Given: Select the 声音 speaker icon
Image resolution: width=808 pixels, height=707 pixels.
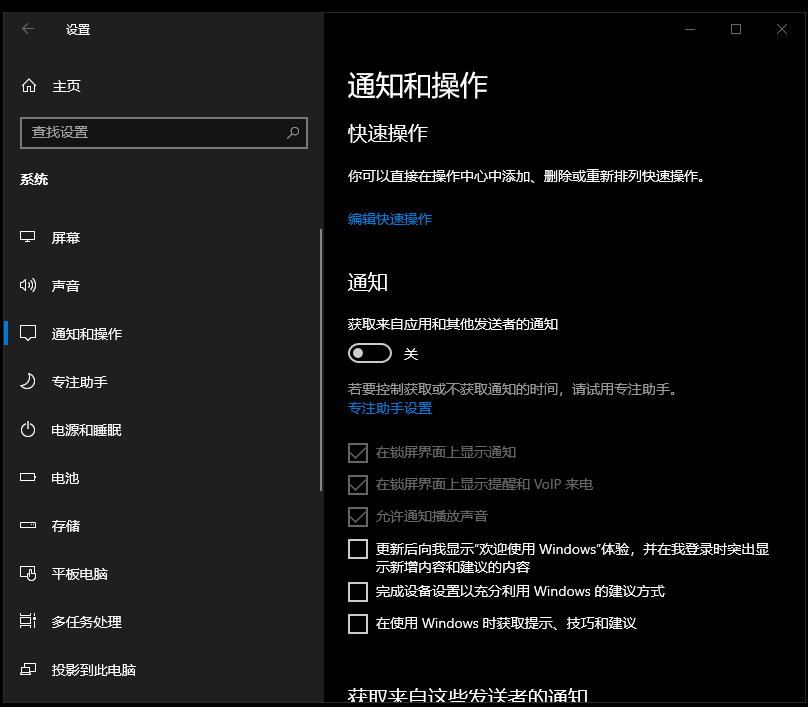Looking at the screenshot, I should pos(28,286).
